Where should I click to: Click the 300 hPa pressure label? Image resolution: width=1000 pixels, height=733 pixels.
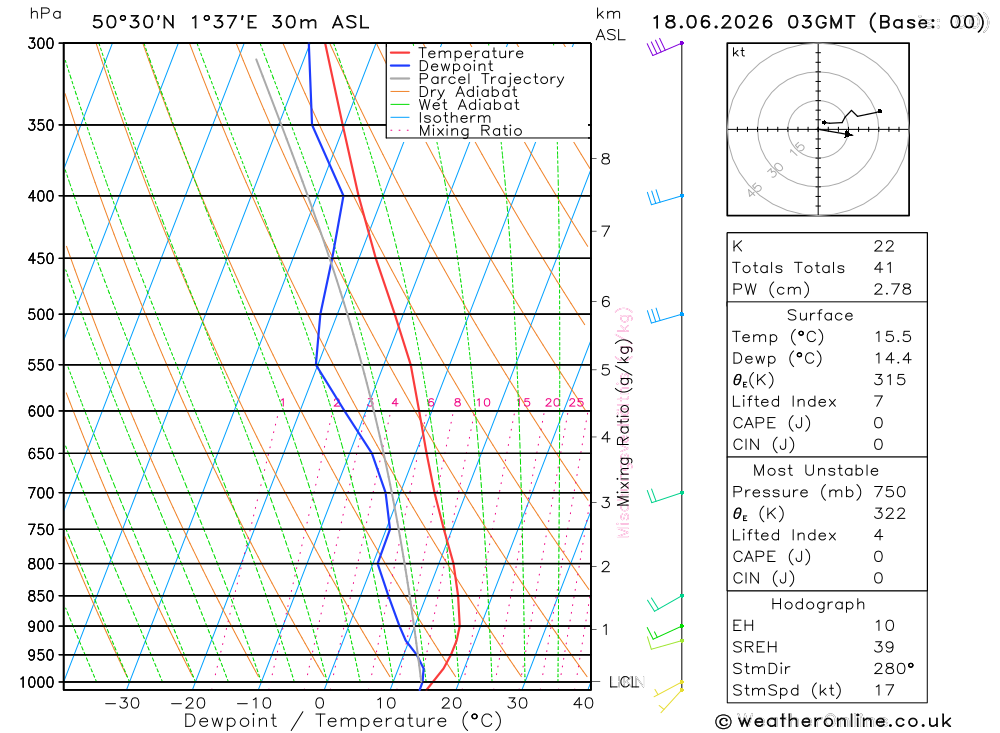(41, 43)
